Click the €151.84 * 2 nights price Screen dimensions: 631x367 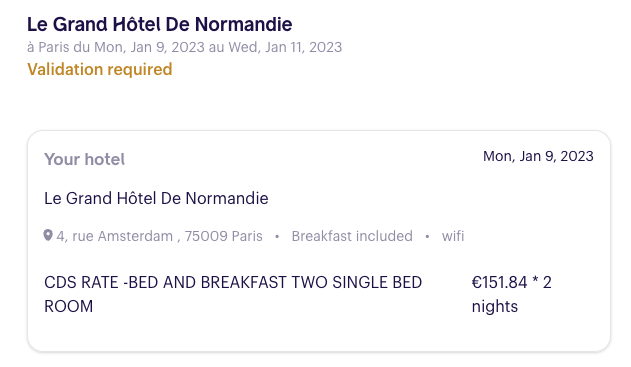pos(511,294)
